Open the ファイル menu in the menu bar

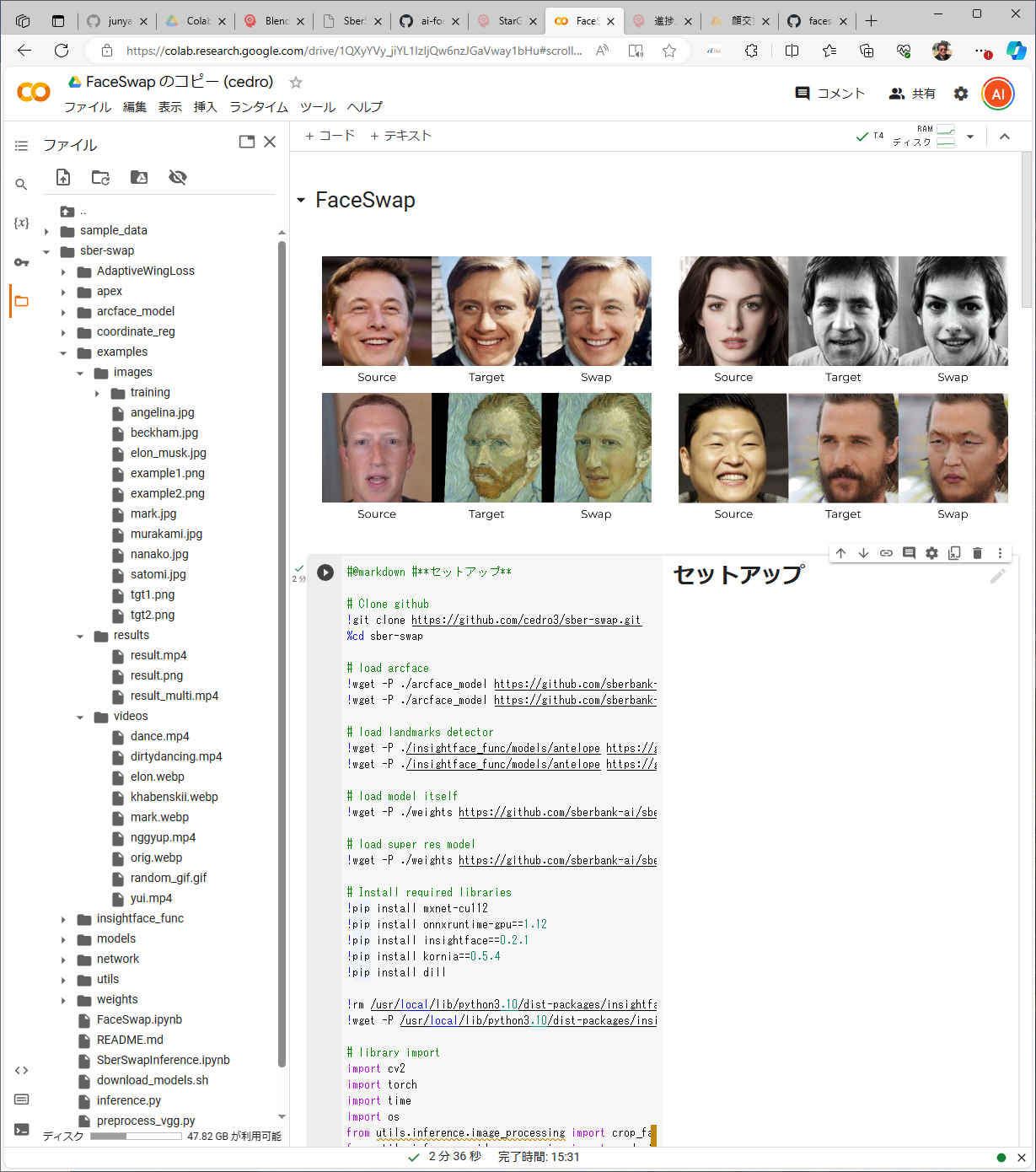pos(88,107)
